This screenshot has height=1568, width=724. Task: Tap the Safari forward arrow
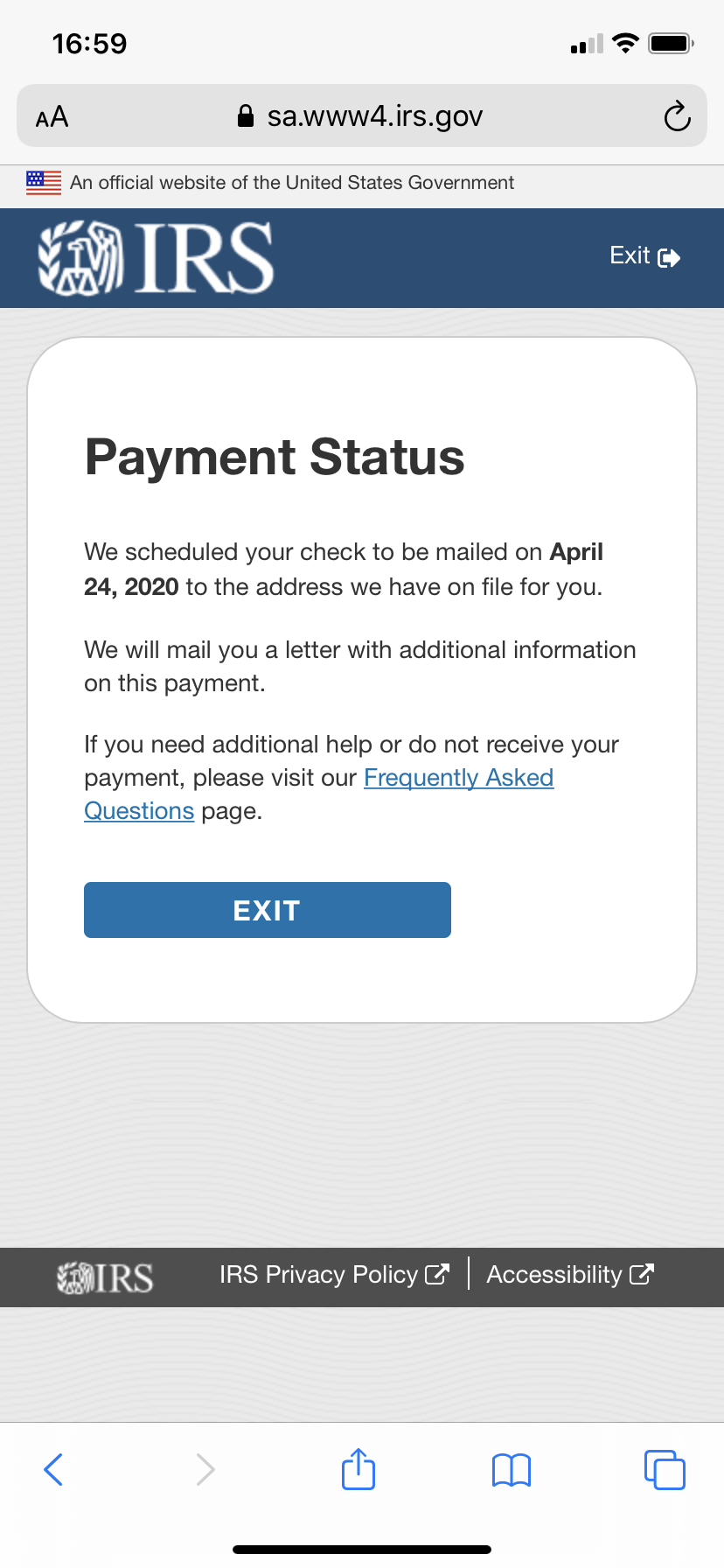(x=205, y=1470)
